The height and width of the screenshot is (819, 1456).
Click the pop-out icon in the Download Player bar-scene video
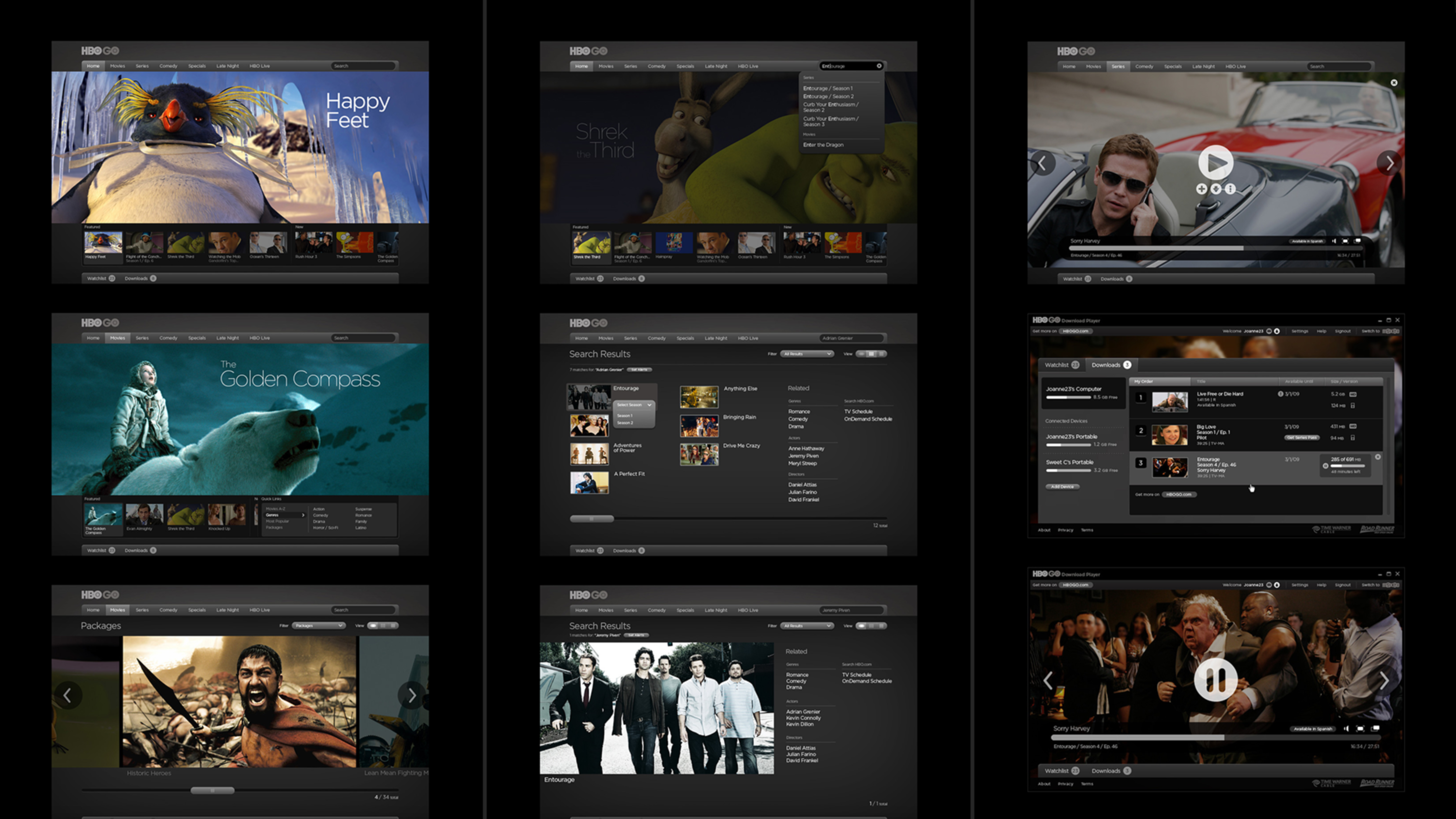pos(1375,729)
